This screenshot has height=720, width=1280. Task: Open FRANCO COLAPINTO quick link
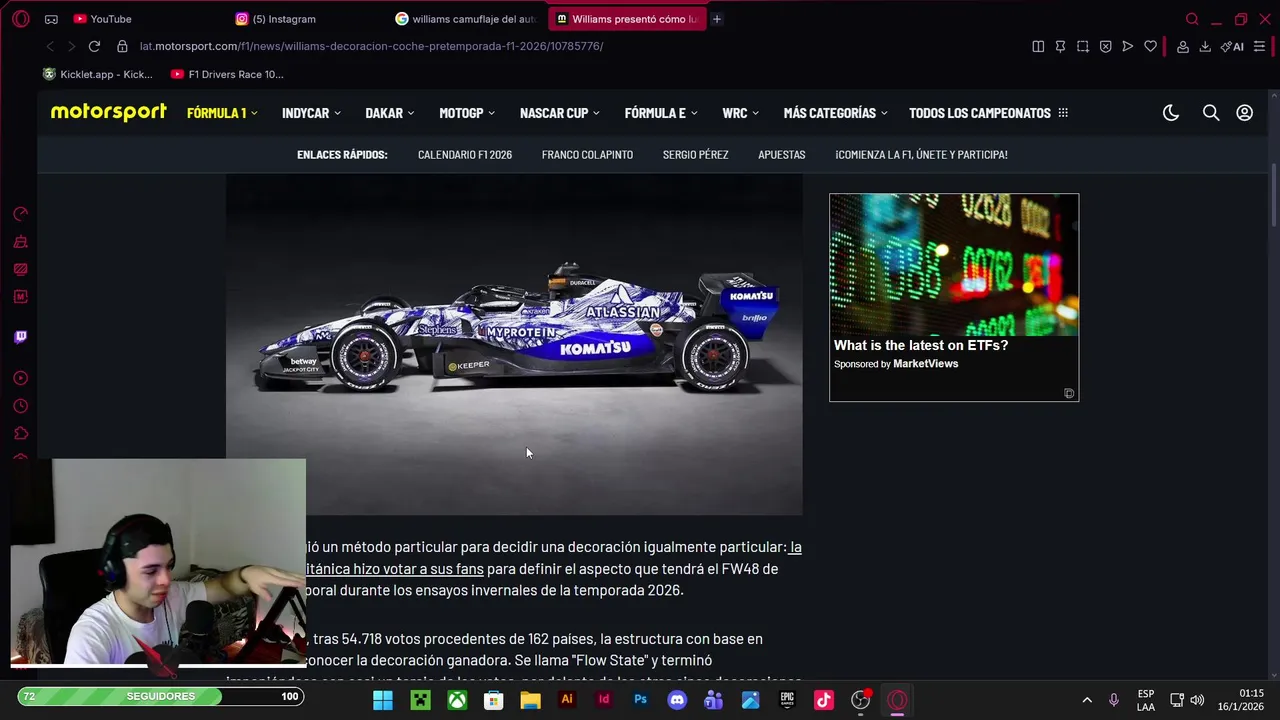587,155
